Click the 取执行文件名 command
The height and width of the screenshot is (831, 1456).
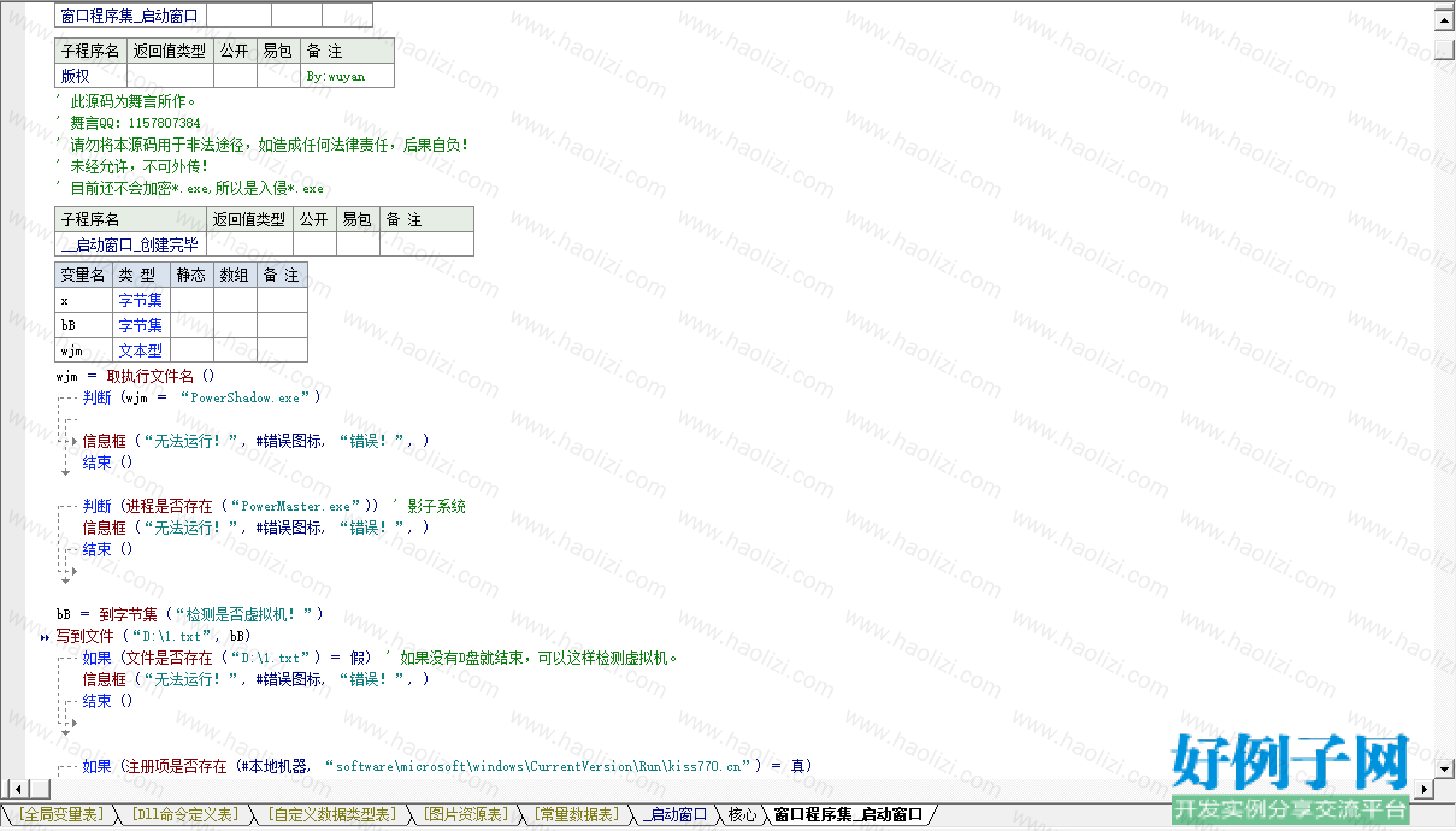(151, 376)
